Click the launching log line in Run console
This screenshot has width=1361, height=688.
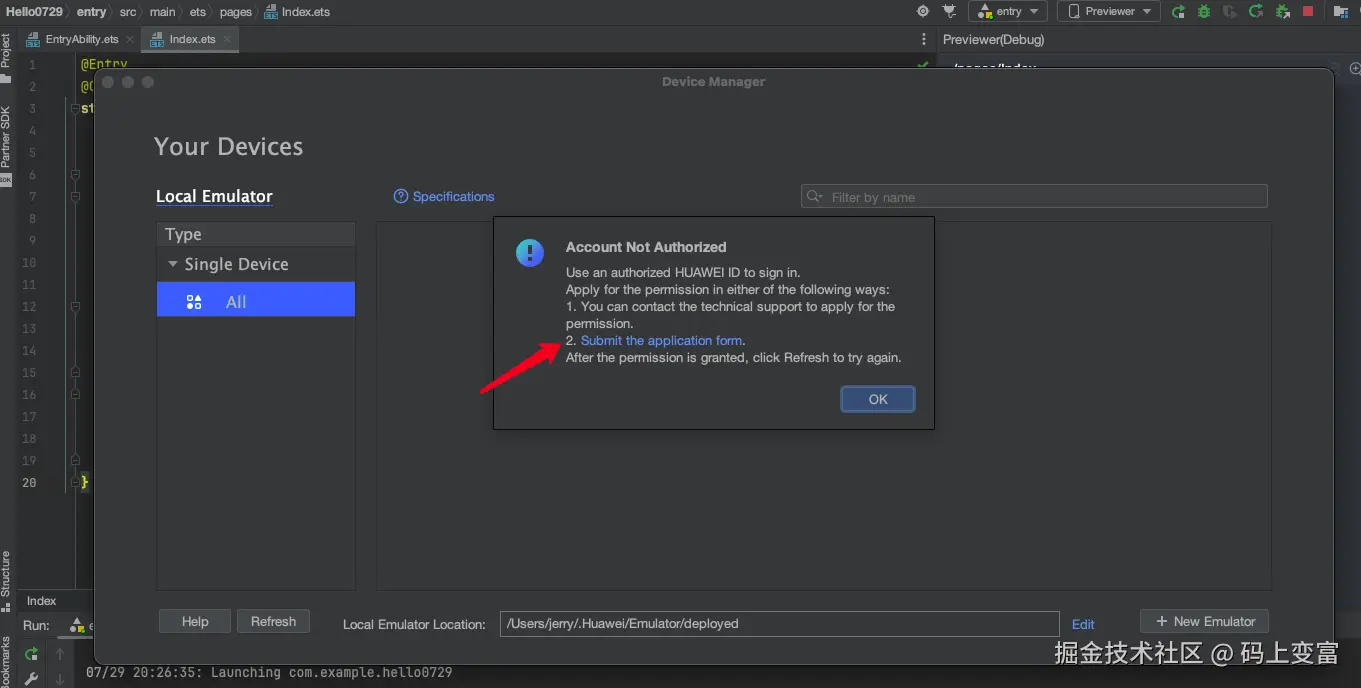pyautogui.click(x=269, y=673)
